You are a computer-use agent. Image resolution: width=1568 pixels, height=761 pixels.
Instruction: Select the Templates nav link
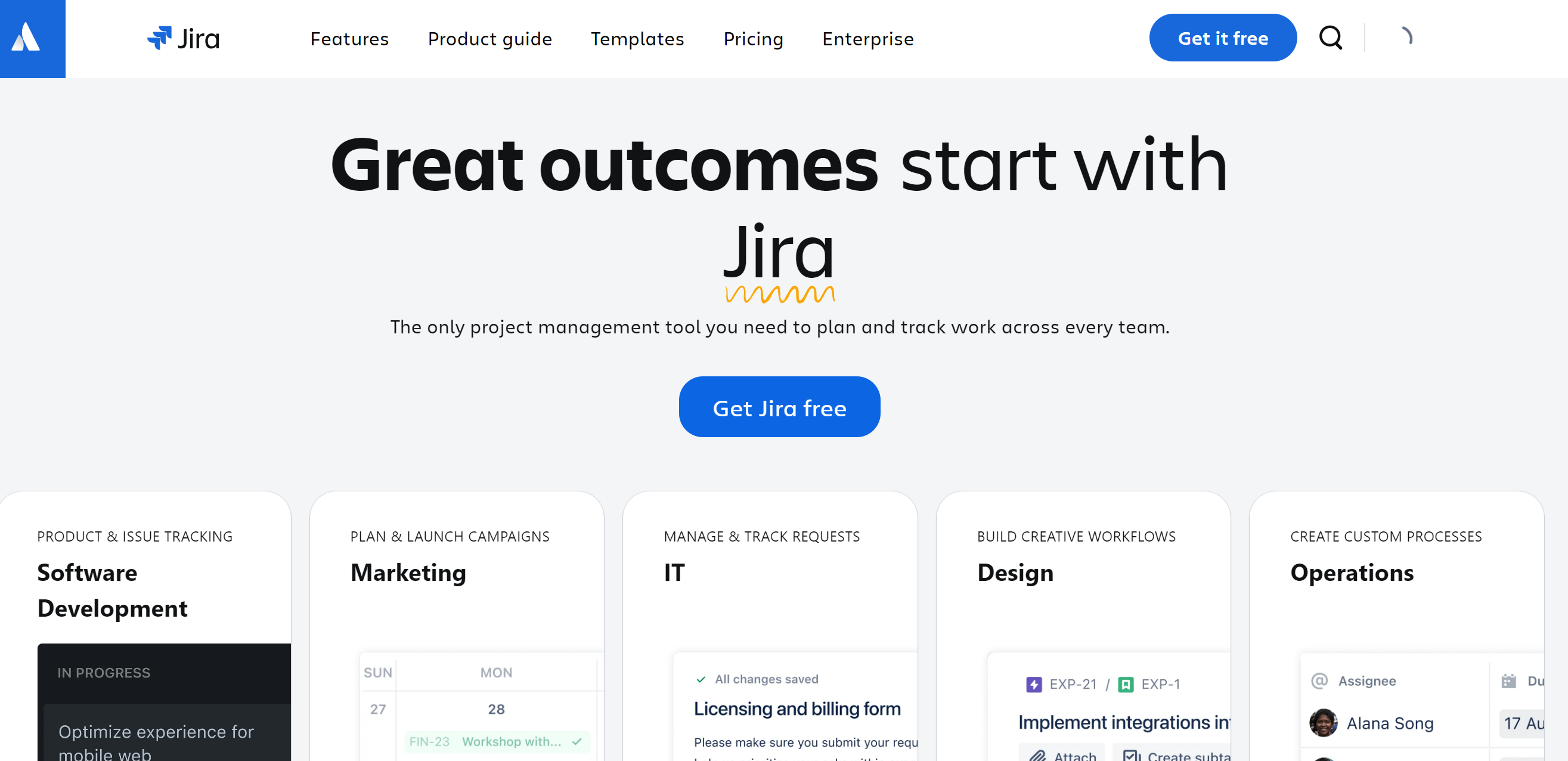(x=638, y=39)
